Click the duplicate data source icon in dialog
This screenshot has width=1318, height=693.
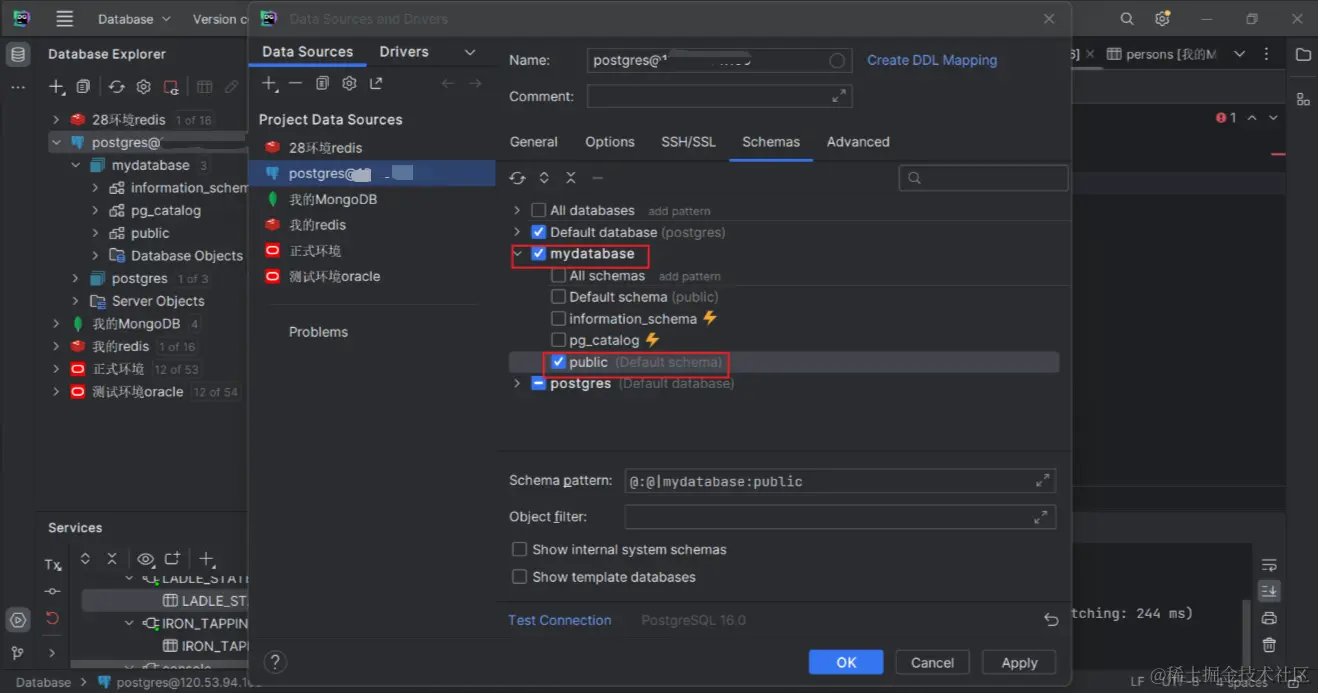click(x=322, y=84)
